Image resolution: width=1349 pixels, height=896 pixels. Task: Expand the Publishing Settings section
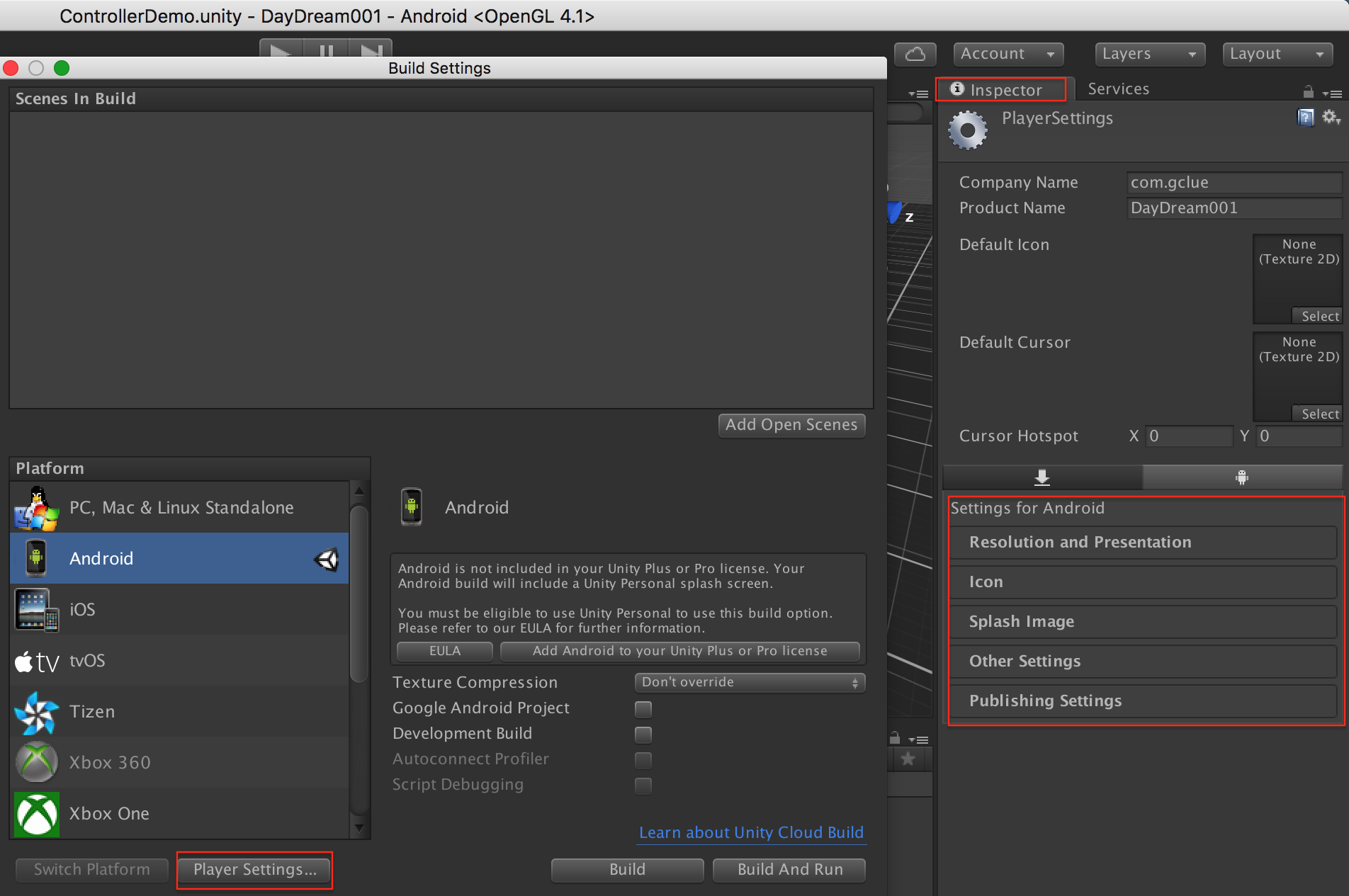(1143, 701)
